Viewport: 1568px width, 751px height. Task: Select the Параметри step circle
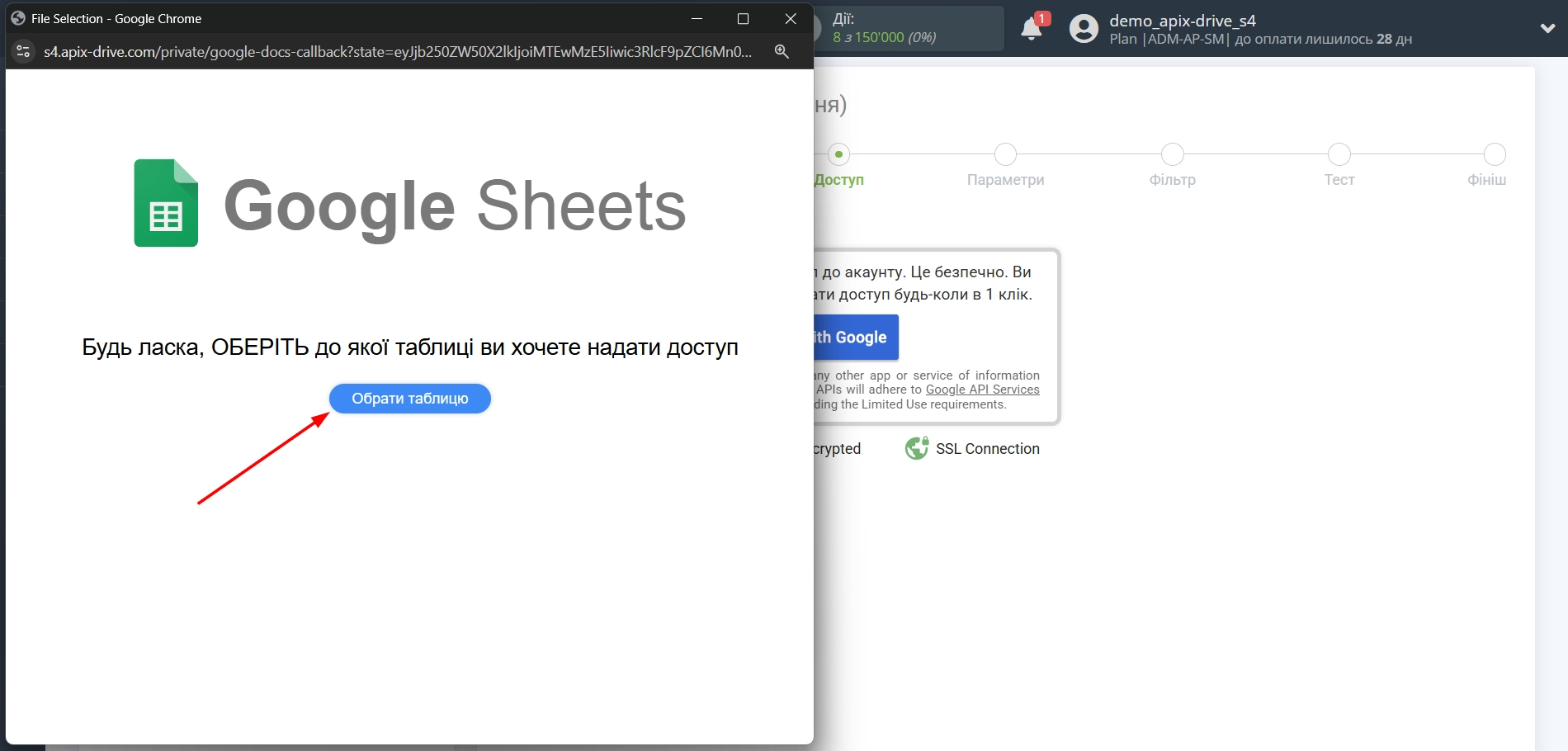pos(1005,154)
